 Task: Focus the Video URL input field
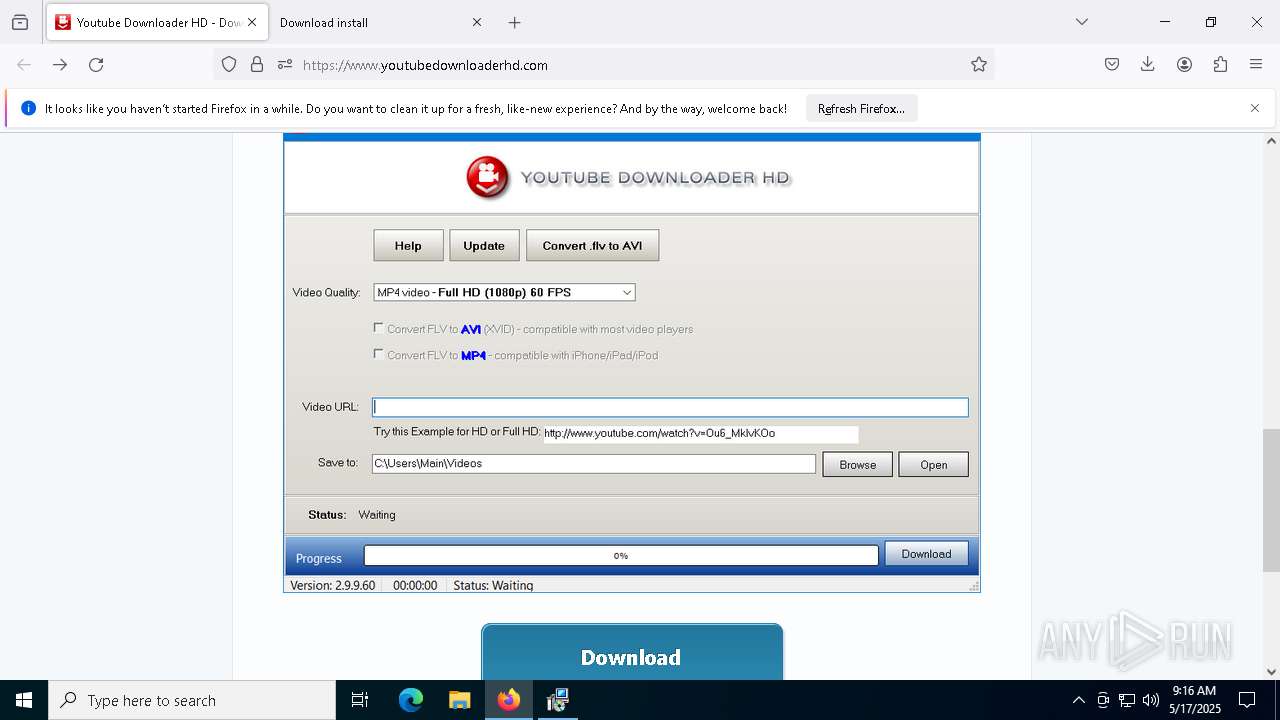pyautogui.click(x=670, y=407)
